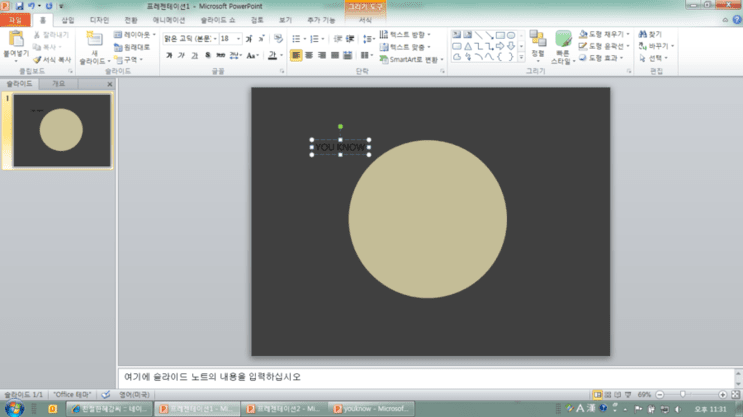Click the Undo arrow icon
743x417 pixels.
(31, 6)
